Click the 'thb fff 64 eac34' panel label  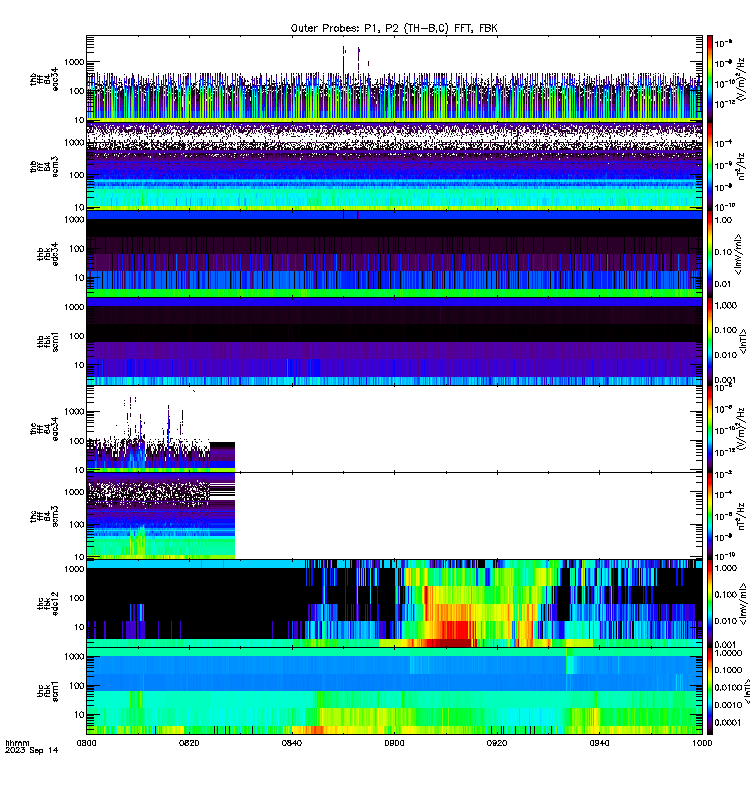(x=44, y=79)
